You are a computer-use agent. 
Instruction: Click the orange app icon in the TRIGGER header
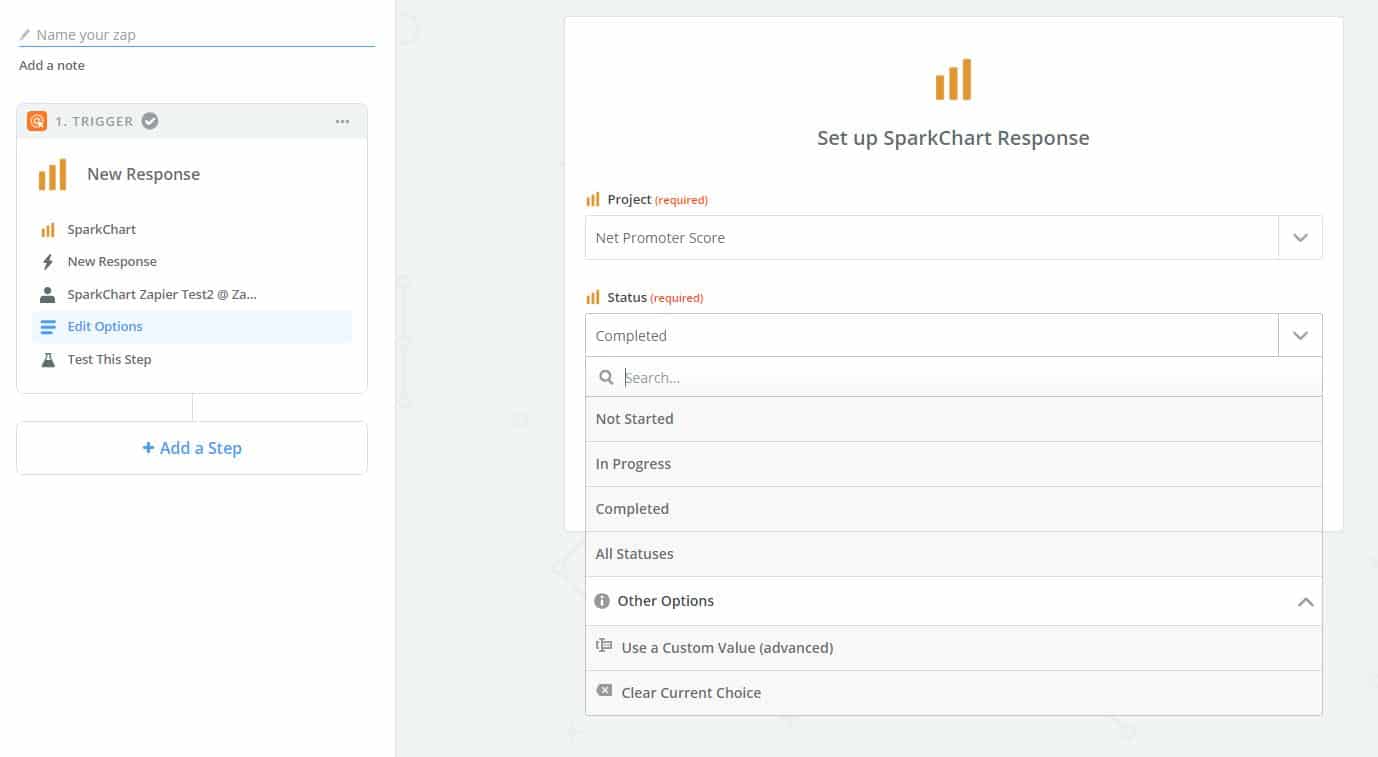tap(37, 120)
